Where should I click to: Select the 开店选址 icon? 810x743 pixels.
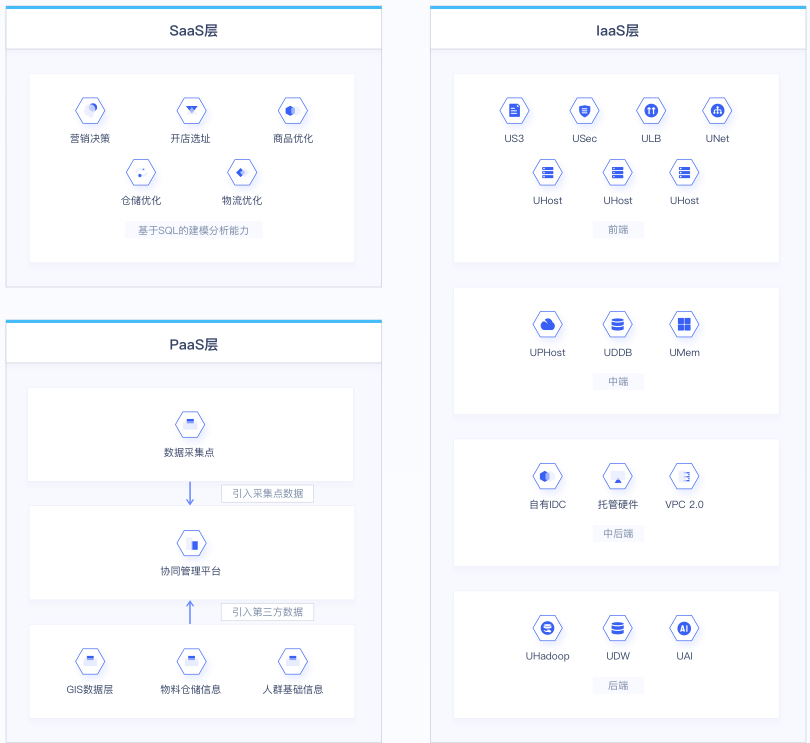coord(191,110)
